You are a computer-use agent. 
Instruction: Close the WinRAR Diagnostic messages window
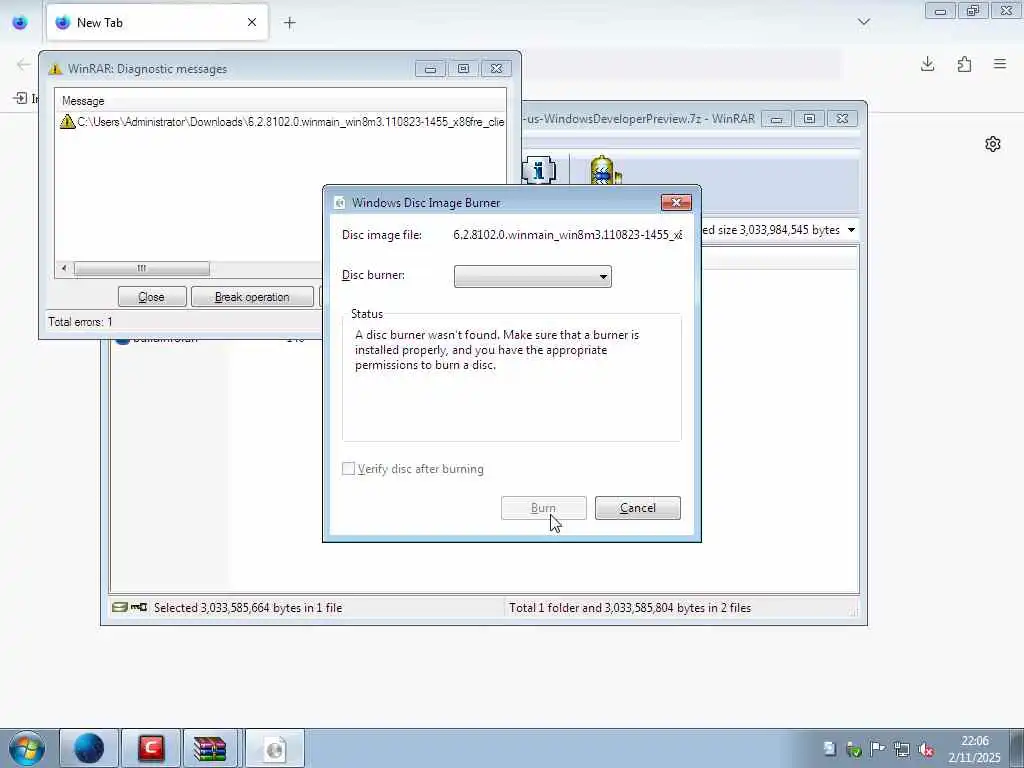click(496, 69)
